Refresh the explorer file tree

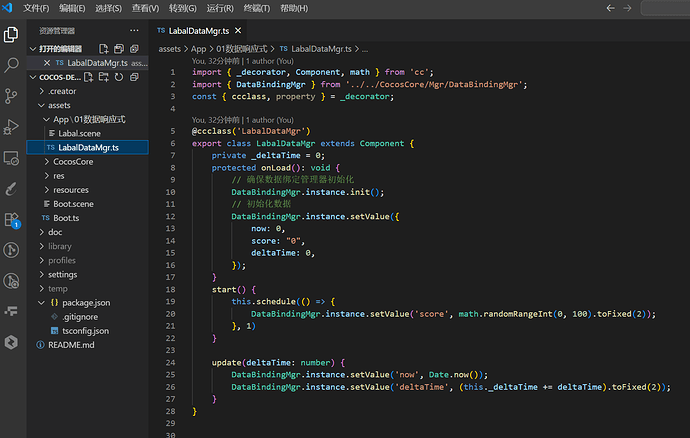(x=119, y=77)
